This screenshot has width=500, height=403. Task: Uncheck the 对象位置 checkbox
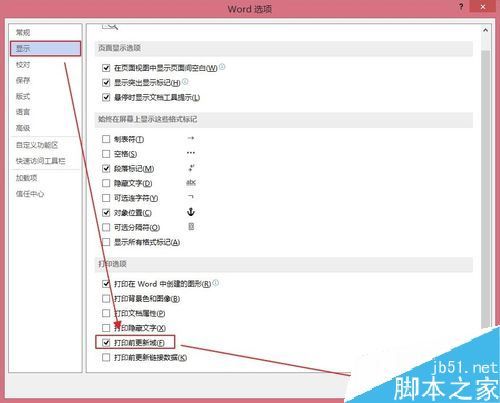[x=106, y=213]
